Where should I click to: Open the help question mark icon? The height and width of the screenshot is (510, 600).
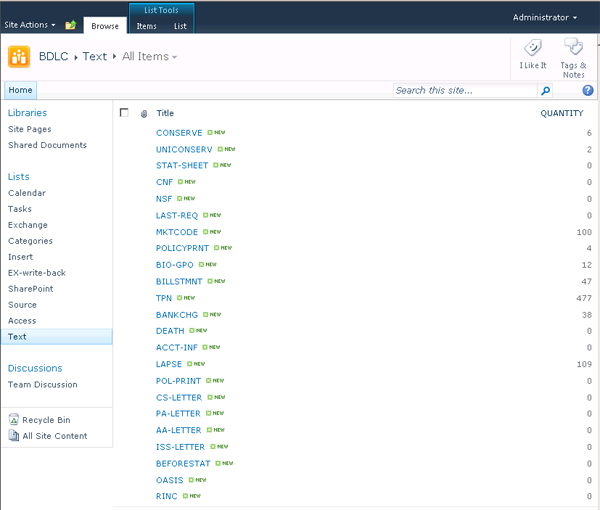point(588,90)
